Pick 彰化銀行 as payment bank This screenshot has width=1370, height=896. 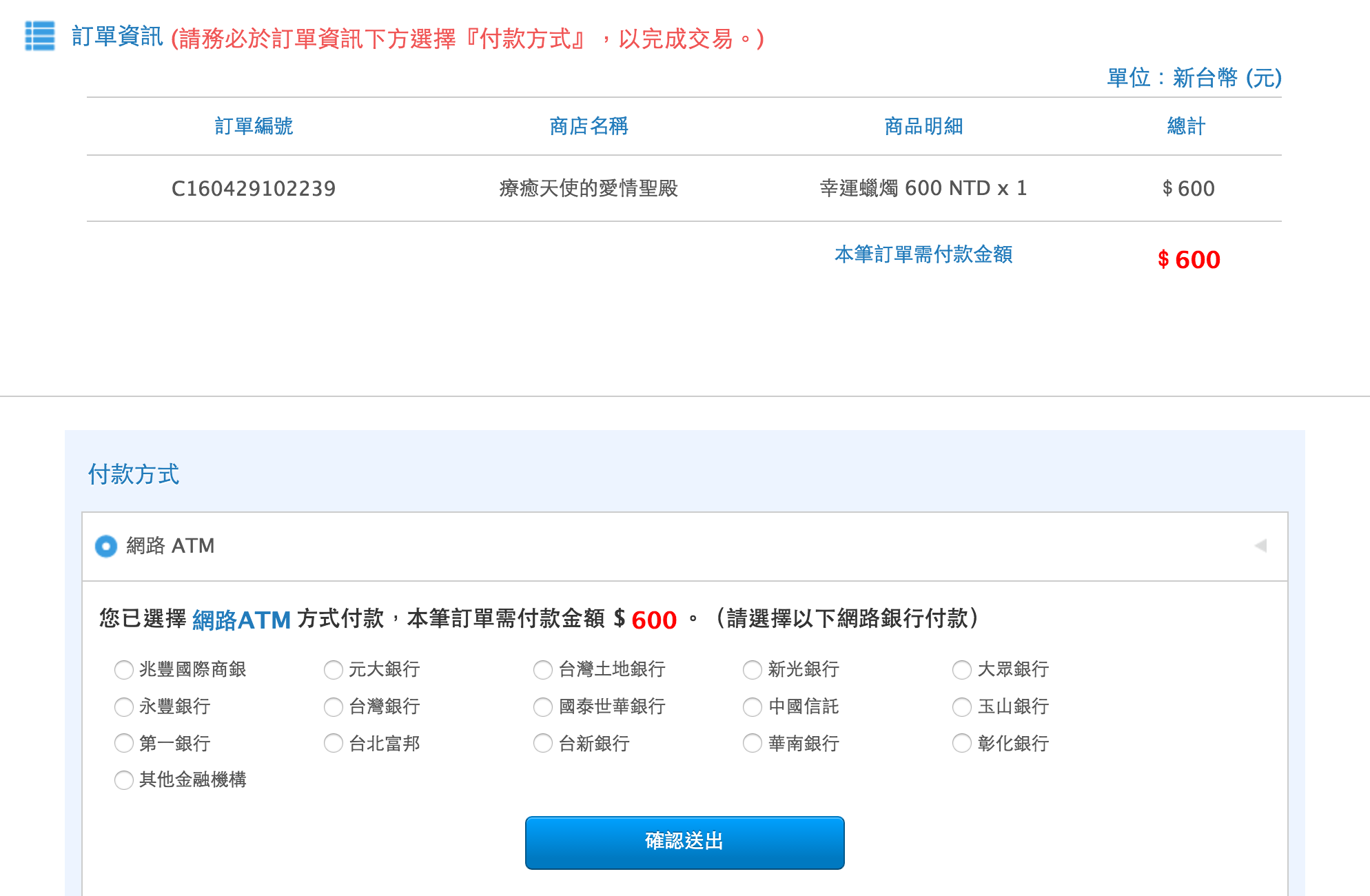(x=962, y=743)
